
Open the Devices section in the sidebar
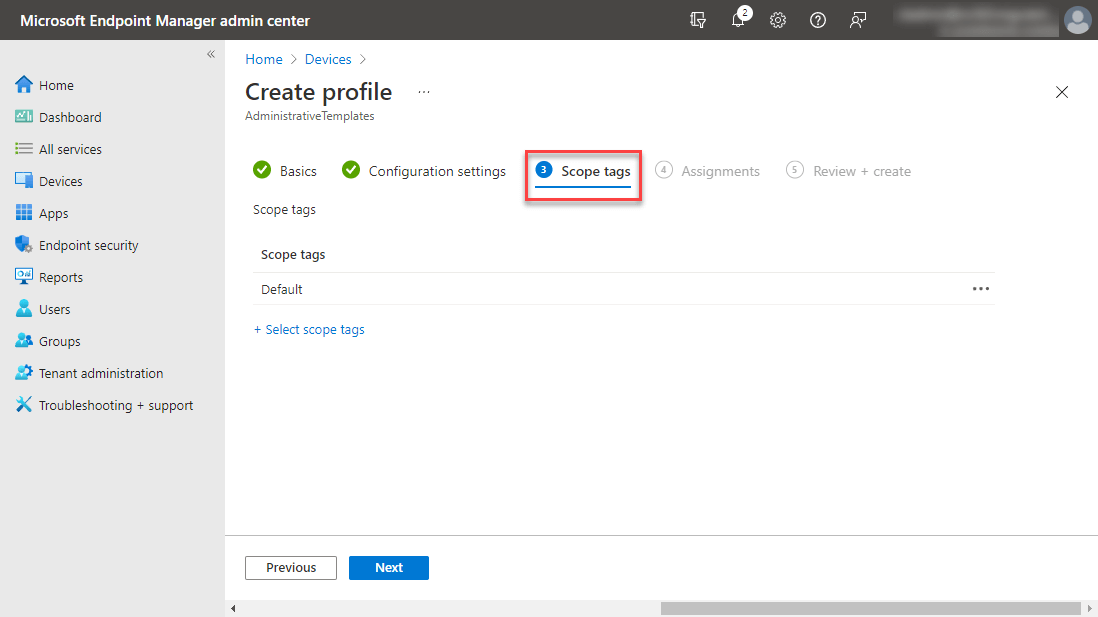point(60,180)
